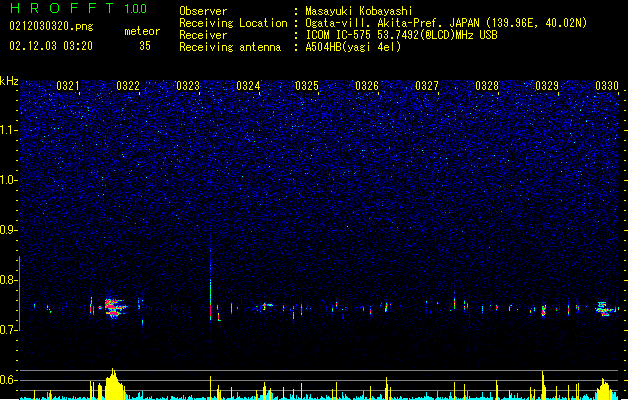This screenshot has height=400, width=629.
Task: Click the time marker 0324
Action: (x=248, y=86)
